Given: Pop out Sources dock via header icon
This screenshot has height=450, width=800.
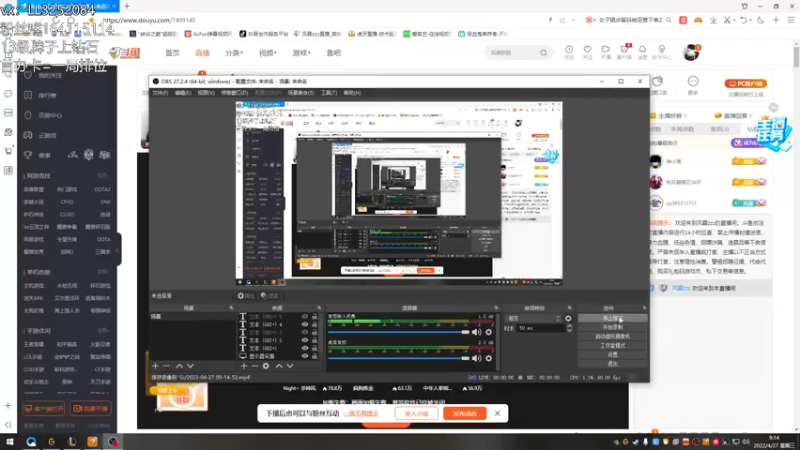Looking at the screenshot, I should [x=319, y=308].
